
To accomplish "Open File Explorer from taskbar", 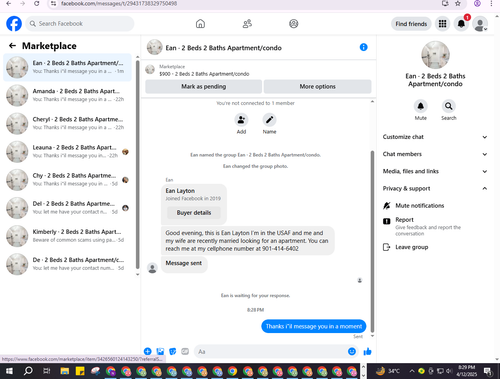I will [65, 371].
